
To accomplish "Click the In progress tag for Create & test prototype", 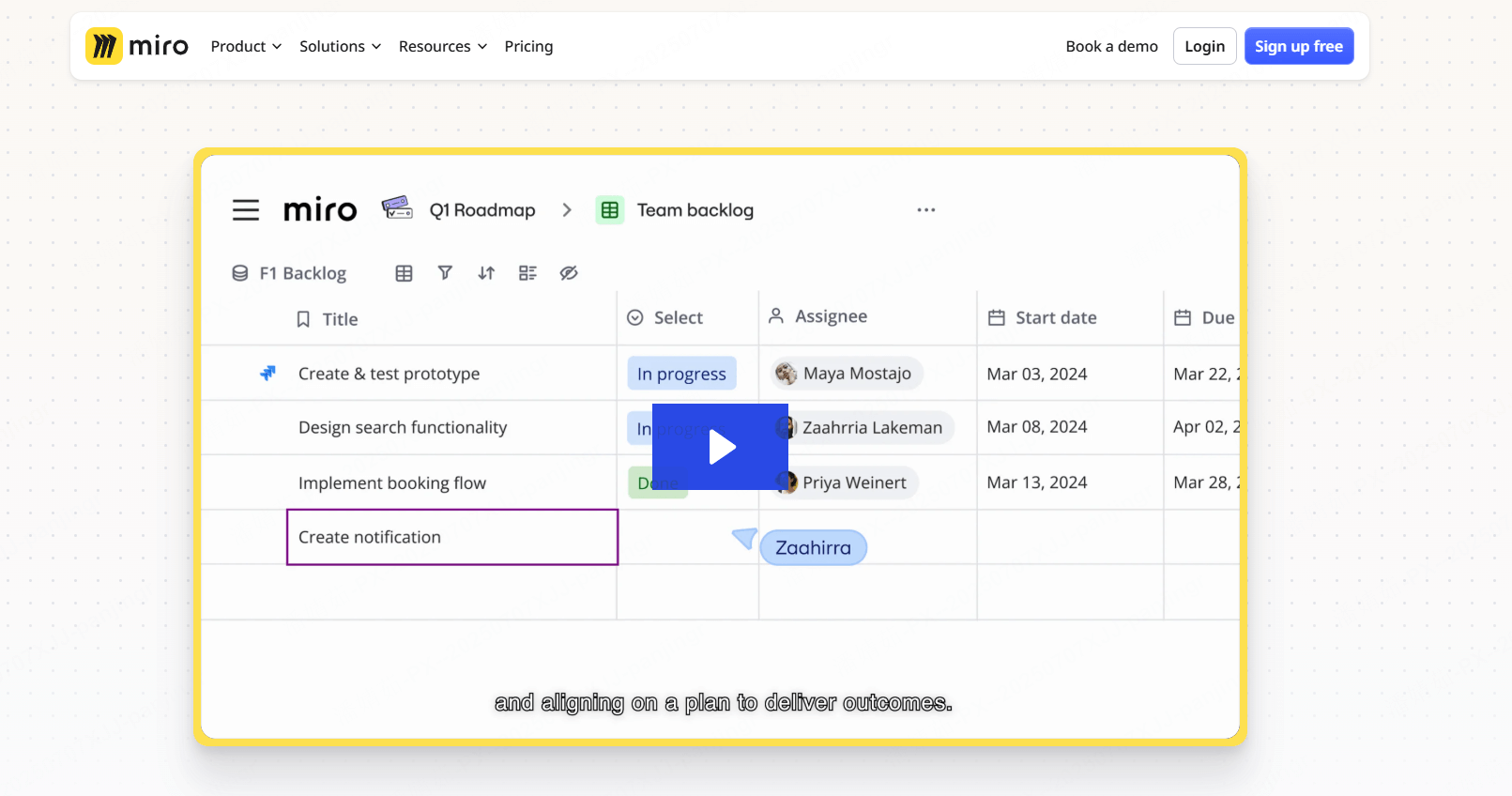I will click(x=681, y=374).
